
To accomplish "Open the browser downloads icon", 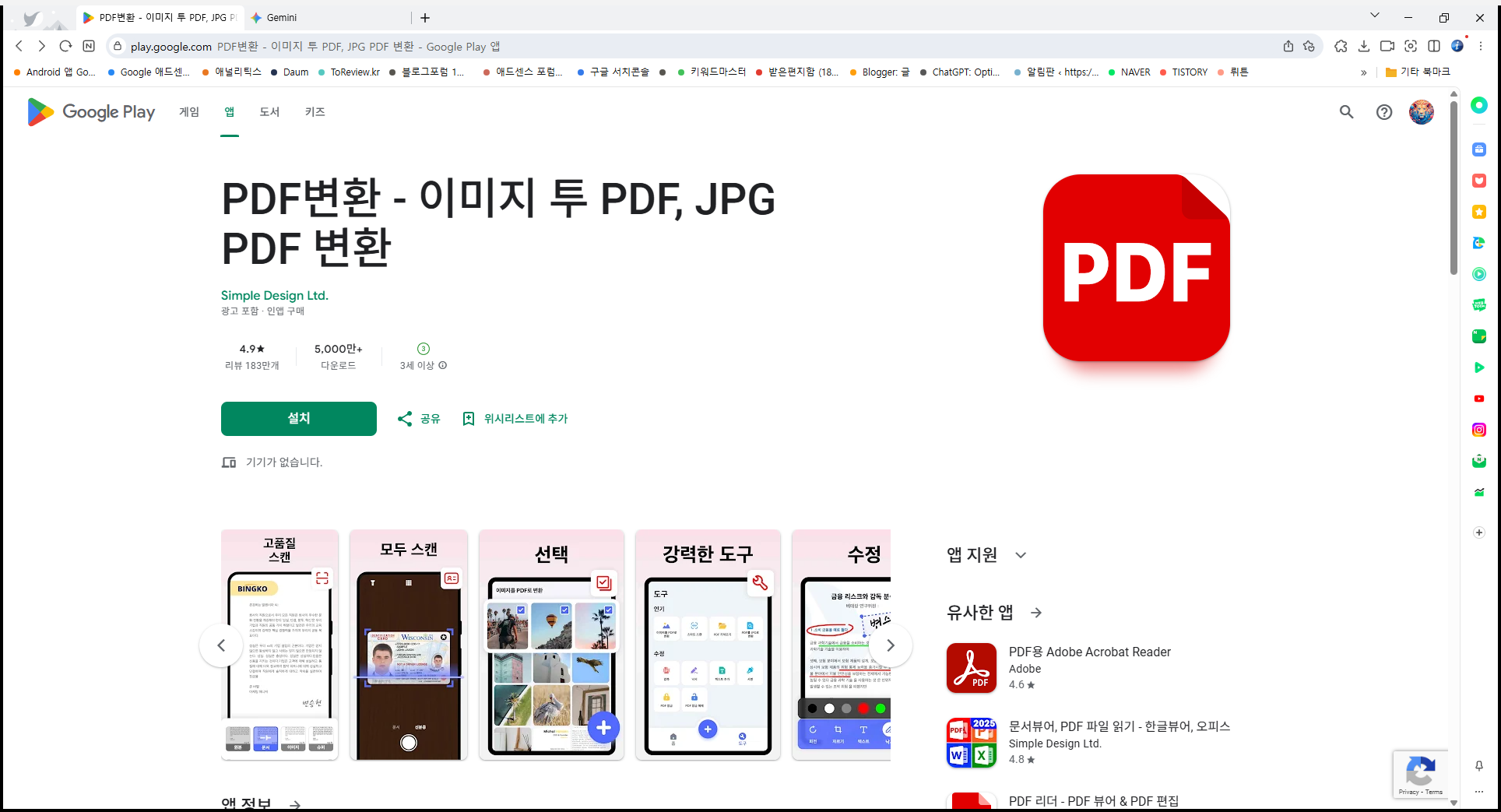I will (1364, 46).
